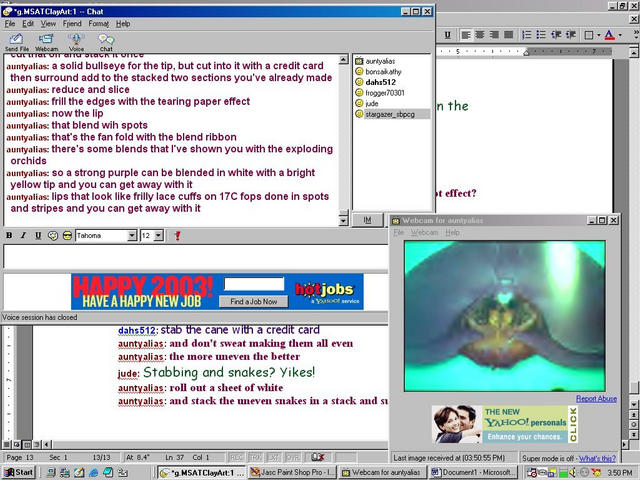Click the Find a Job Now button
Screen dimensions: 640x480
(253, 302)
